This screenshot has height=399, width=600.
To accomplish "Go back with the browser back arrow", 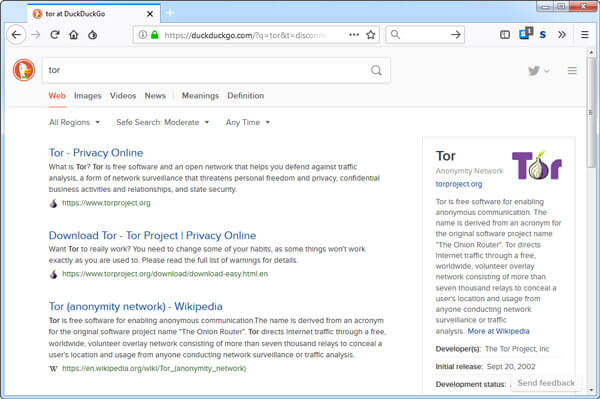I will pos(16,35).
